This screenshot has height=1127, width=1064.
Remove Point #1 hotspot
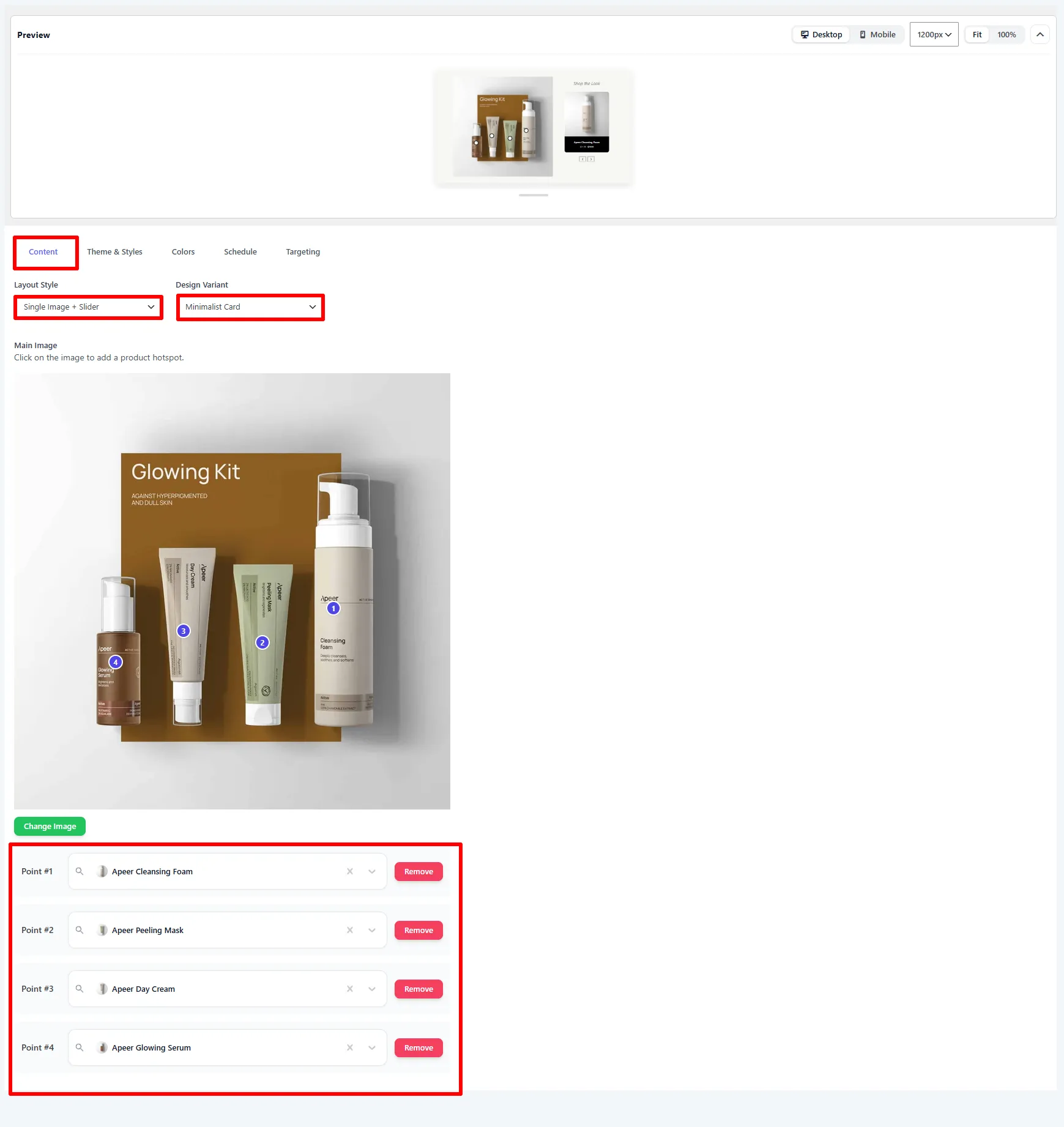419,871
